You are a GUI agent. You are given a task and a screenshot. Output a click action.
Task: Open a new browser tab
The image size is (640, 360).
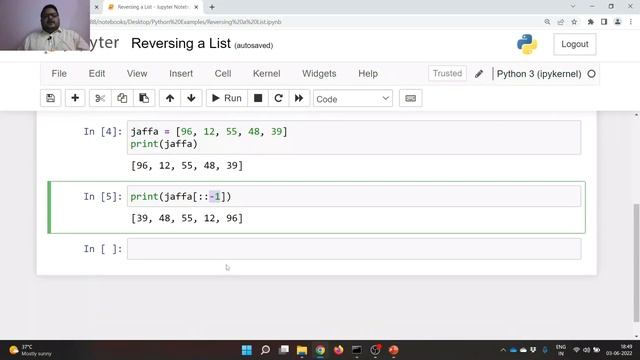click(212, 7)
